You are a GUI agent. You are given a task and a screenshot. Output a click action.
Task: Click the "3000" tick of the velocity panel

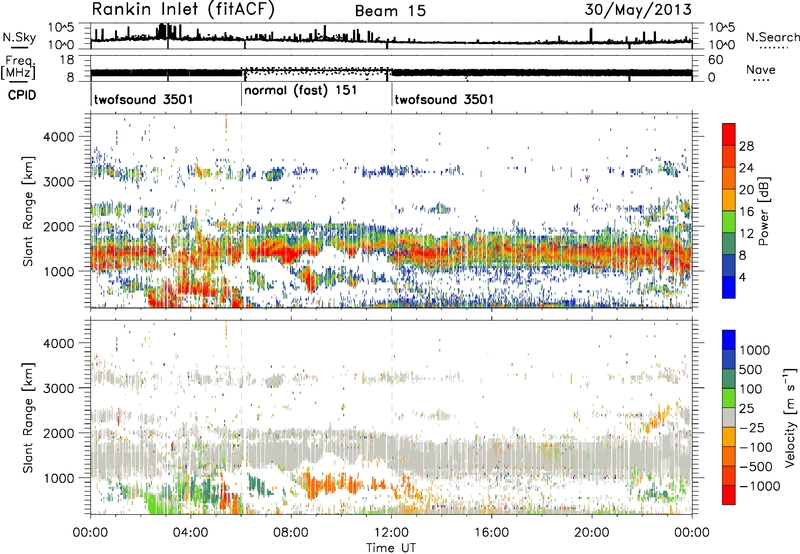click(58, 388)
